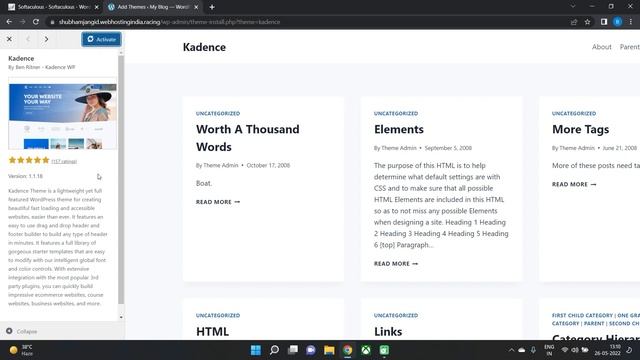Open the Links post title
This screenshot has width=640, height=360.
[x=388, y=331]
